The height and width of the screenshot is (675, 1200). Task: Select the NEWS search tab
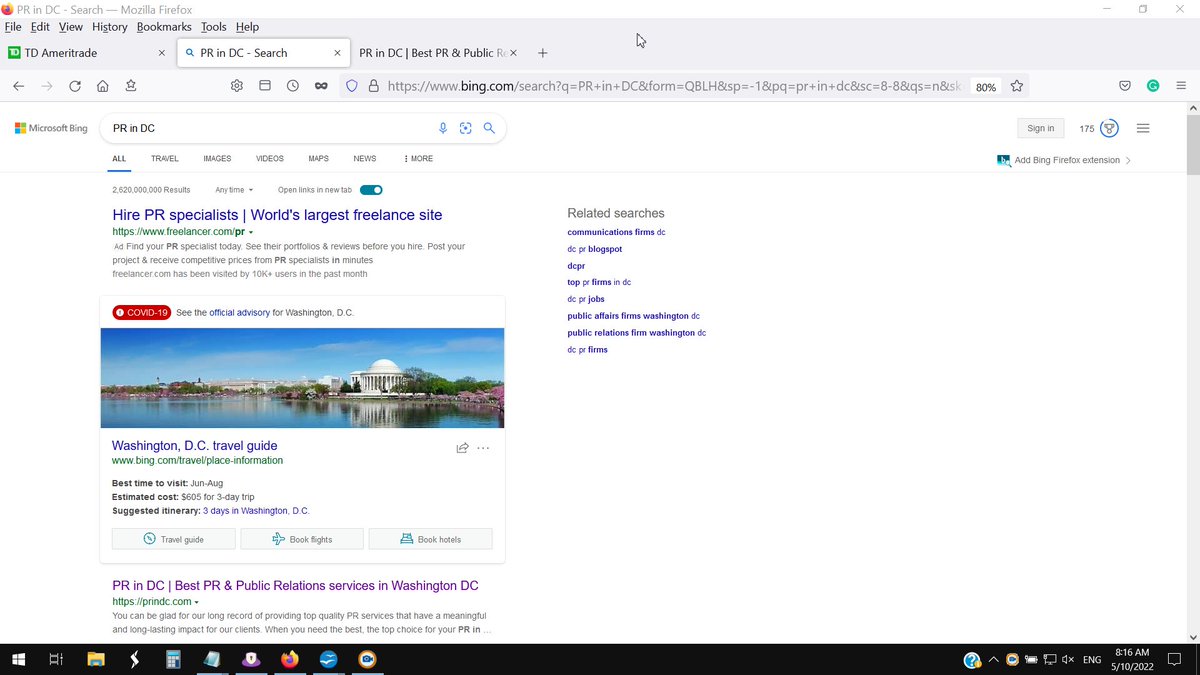tap(365, 159)
